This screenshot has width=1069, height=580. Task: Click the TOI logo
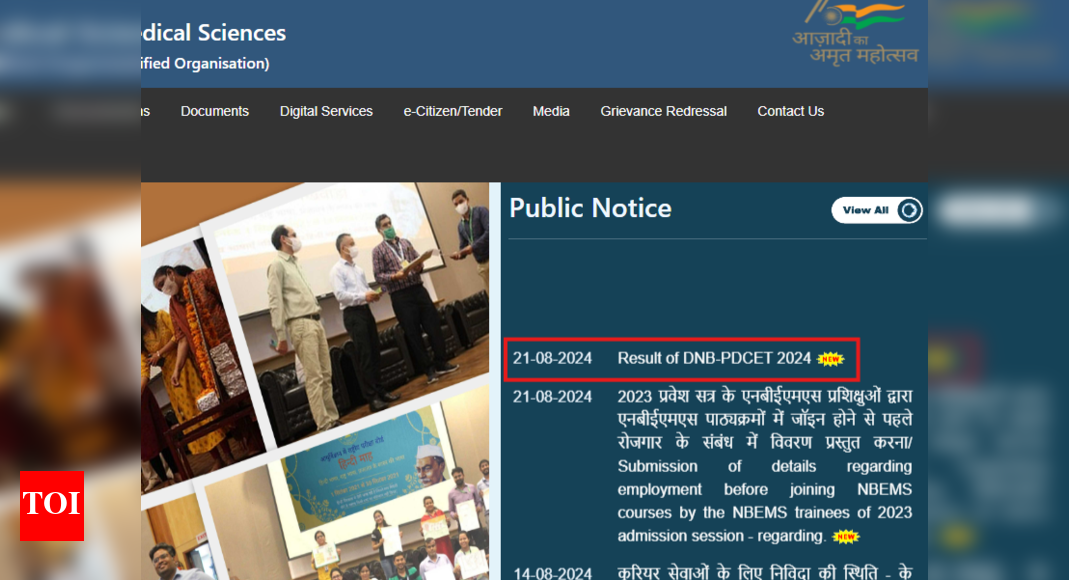[x=52, y=506]
